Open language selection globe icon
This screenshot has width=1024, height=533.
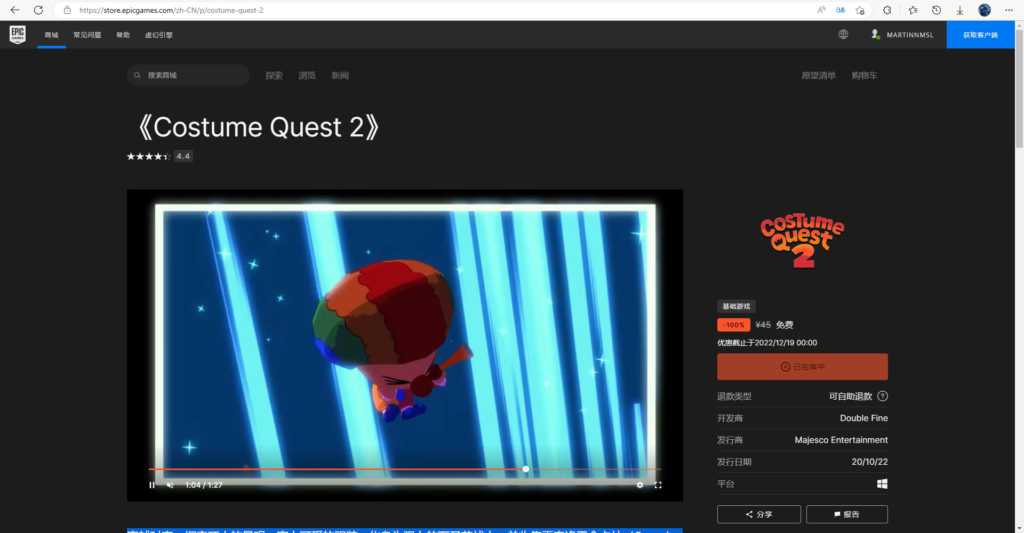843,35
